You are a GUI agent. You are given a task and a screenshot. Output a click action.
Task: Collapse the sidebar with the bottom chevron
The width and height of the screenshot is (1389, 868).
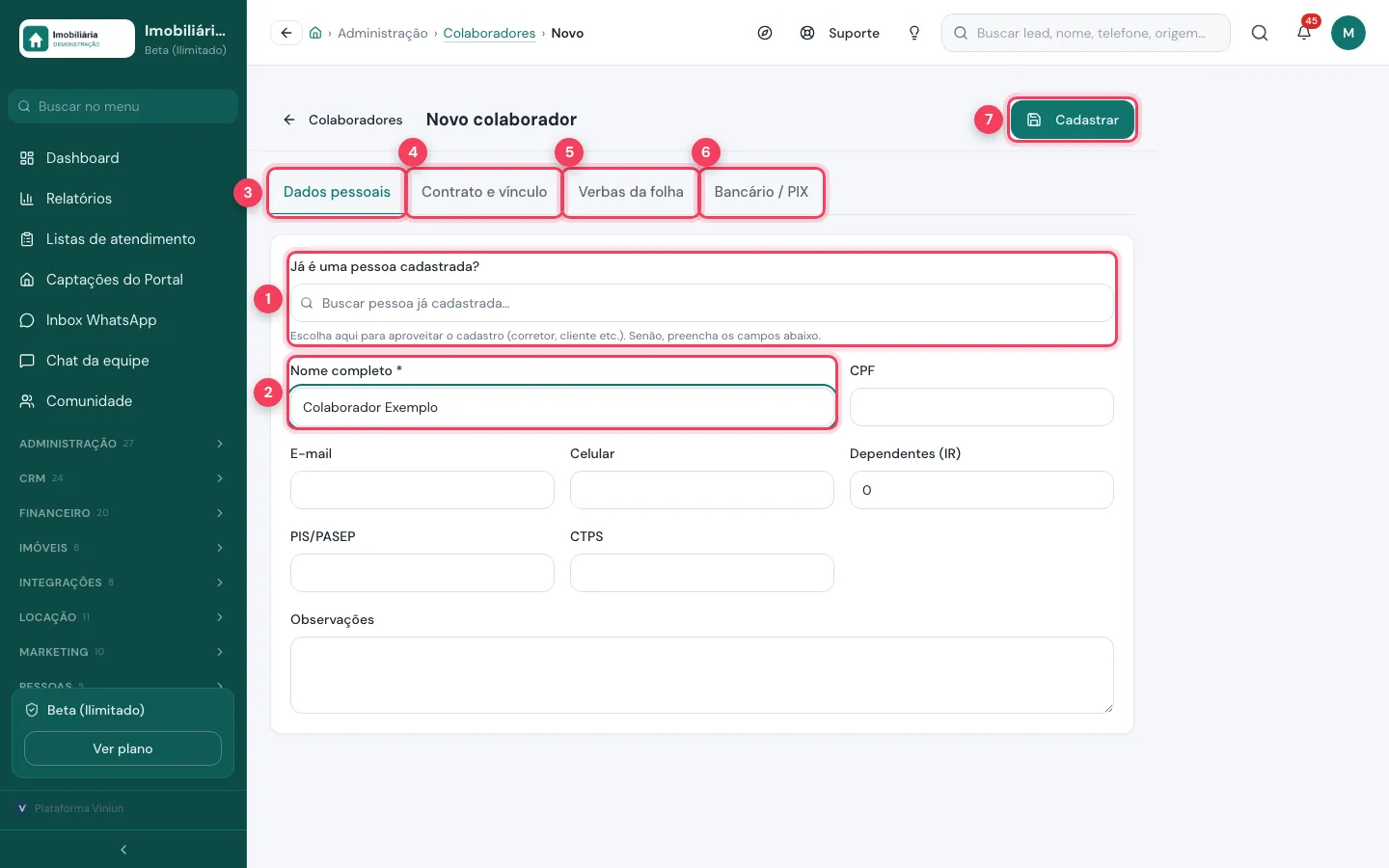(123, 850)
